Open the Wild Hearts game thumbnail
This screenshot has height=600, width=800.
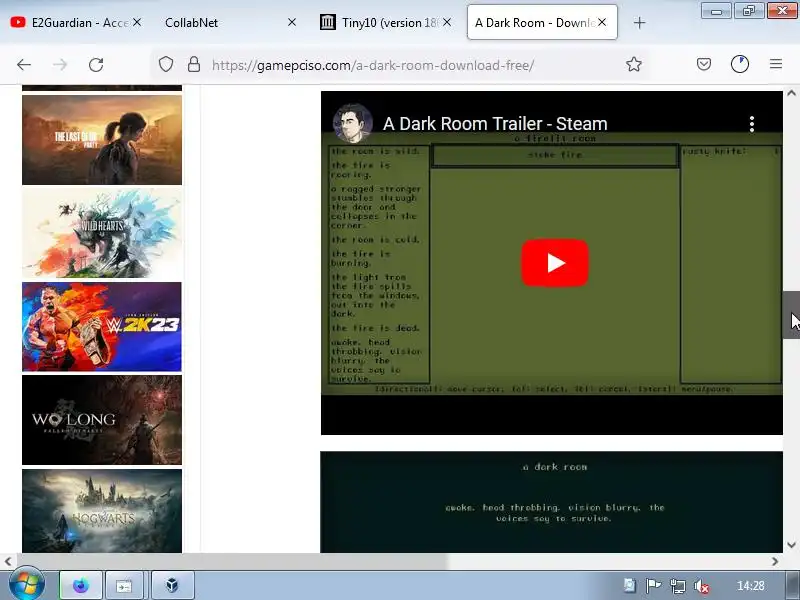[x=102, y=233]
